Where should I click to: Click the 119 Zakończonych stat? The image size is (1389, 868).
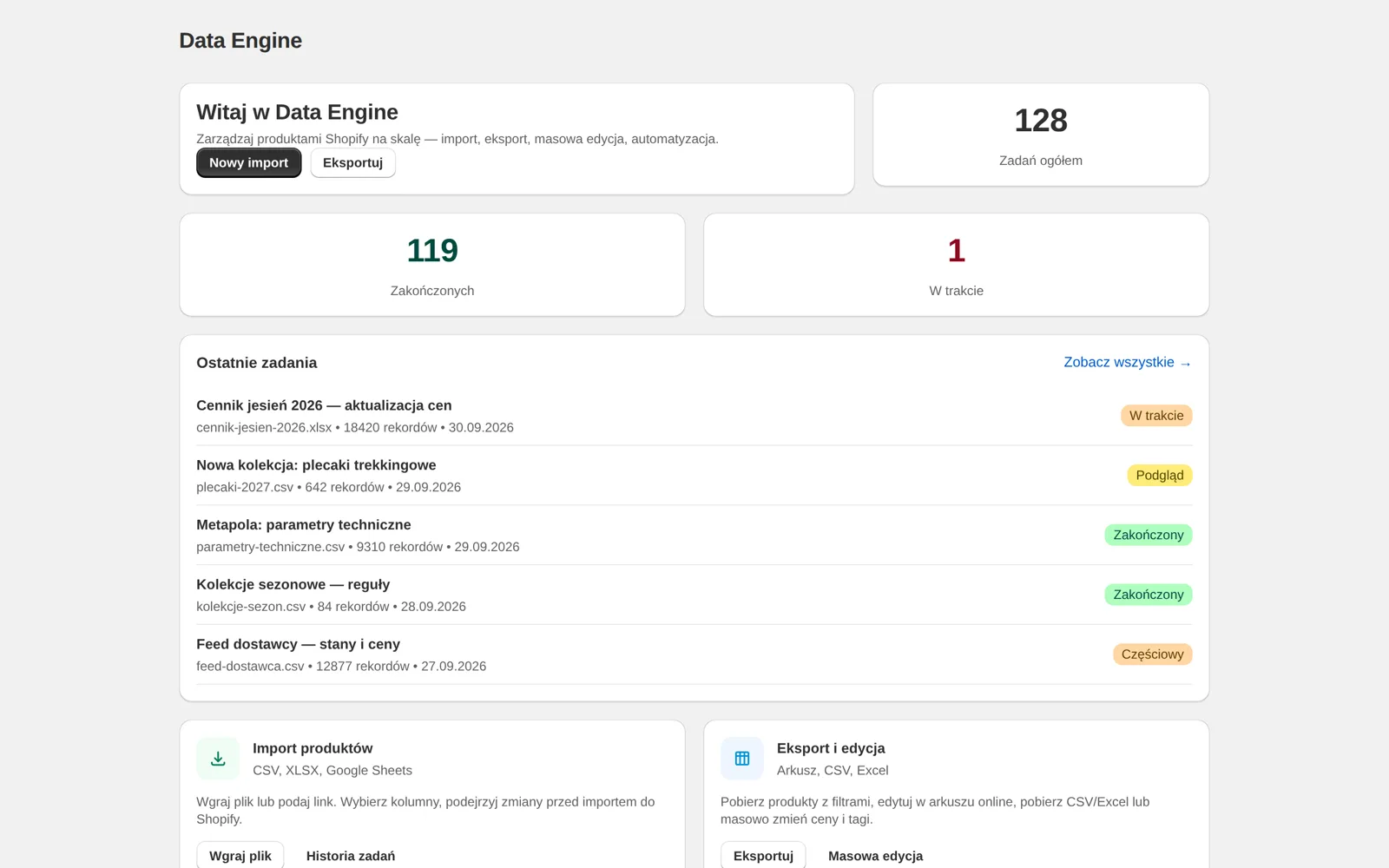click(432, 265)
